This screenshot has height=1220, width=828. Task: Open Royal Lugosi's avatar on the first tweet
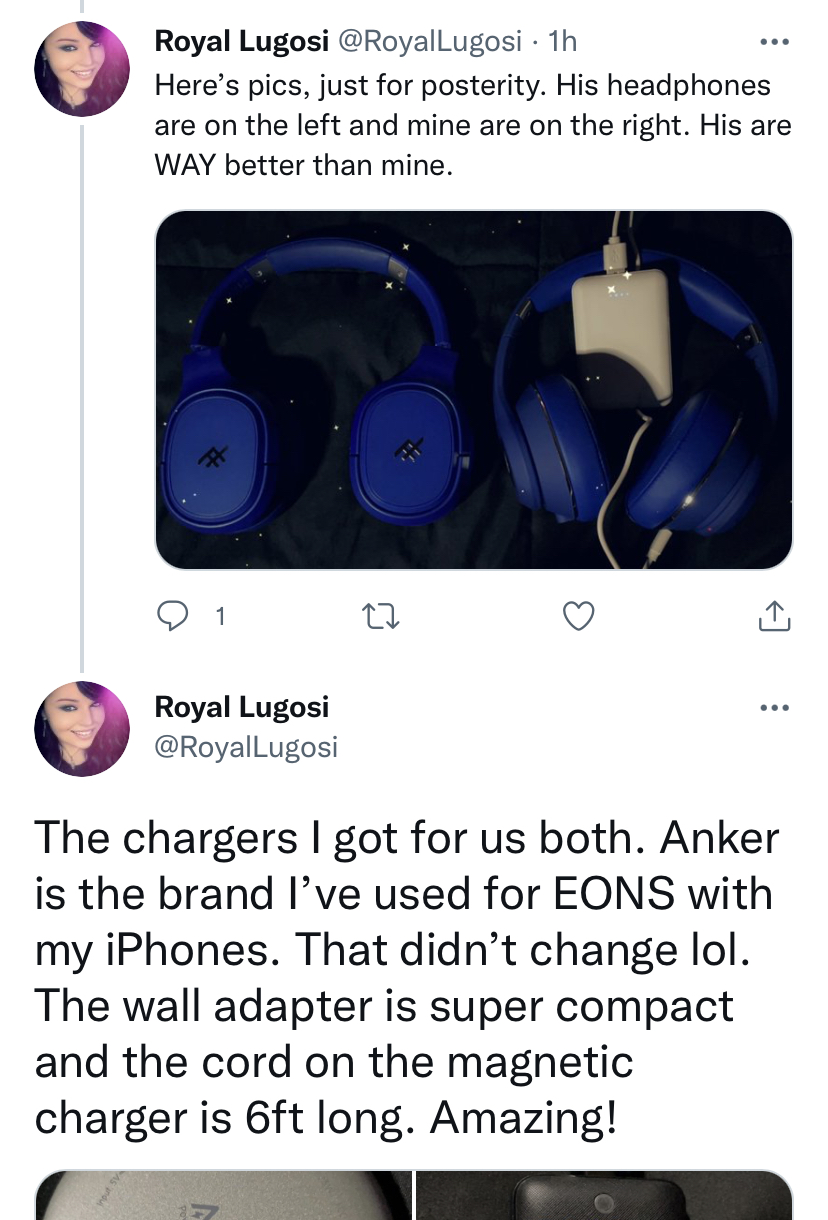coord(82,69)
